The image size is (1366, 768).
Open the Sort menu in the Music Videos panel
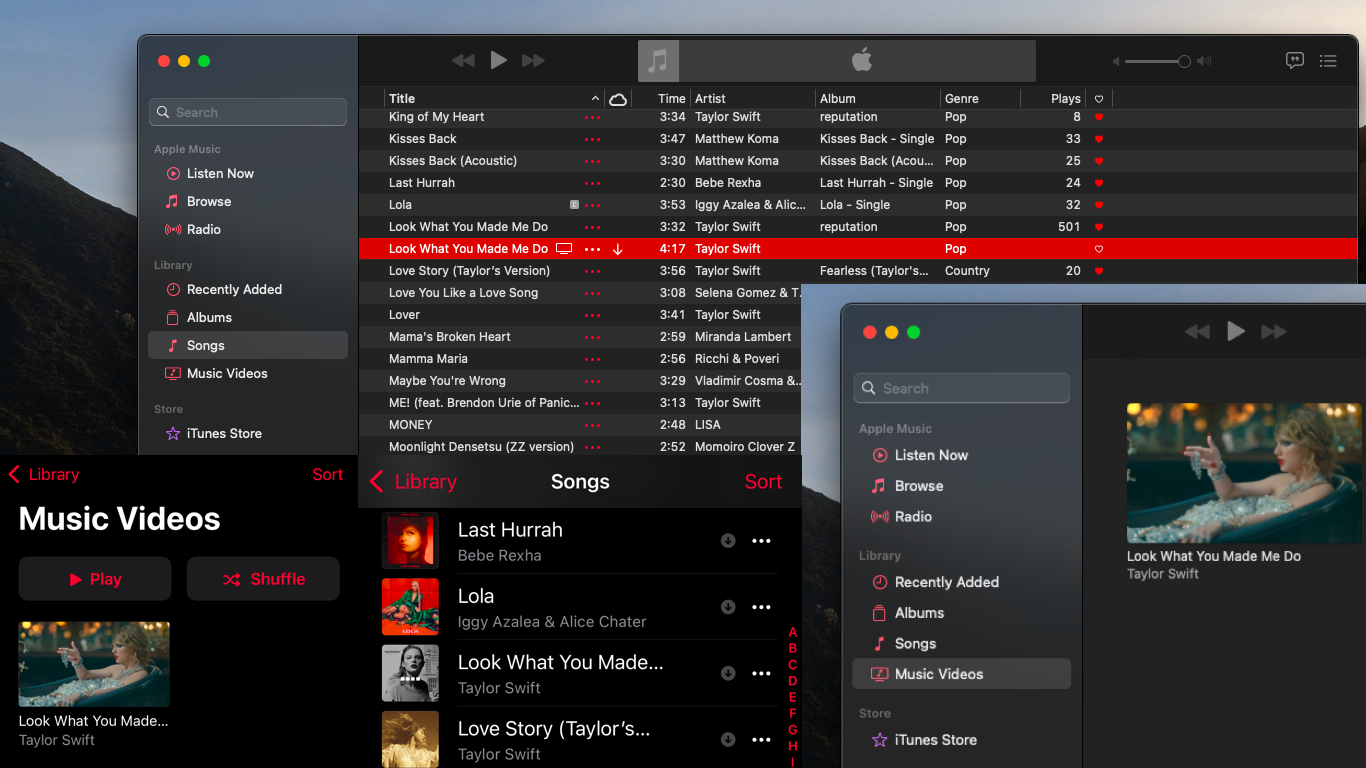tap(327, 474)
